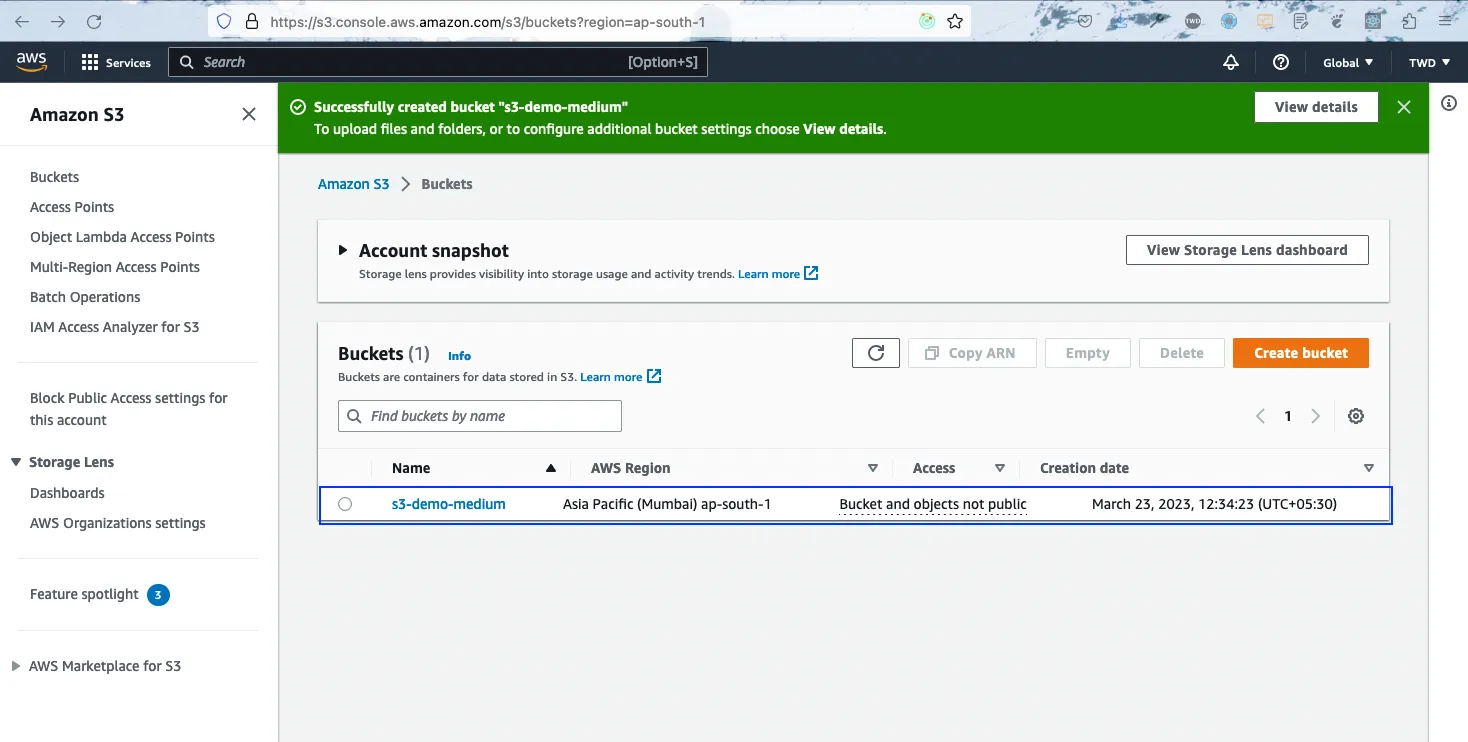Open bucket table preferences gear
Screen dimensions: 1468x742
tap(1356, 416)
